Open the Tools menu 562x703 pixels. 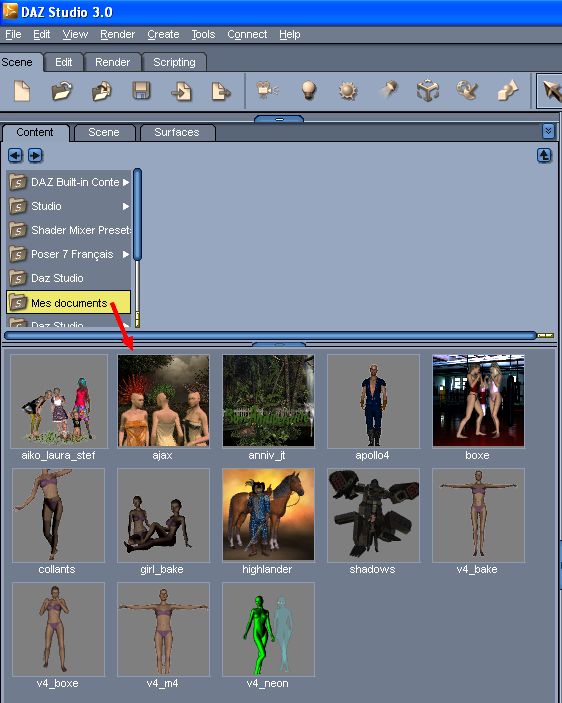pyautogui.click(x=203, y=35)
